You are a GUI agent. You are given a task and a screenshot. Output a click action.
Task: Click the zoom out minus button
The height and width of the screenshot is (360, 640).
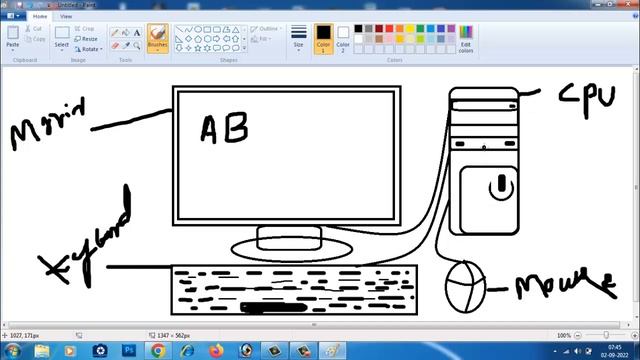click(578, 335)
